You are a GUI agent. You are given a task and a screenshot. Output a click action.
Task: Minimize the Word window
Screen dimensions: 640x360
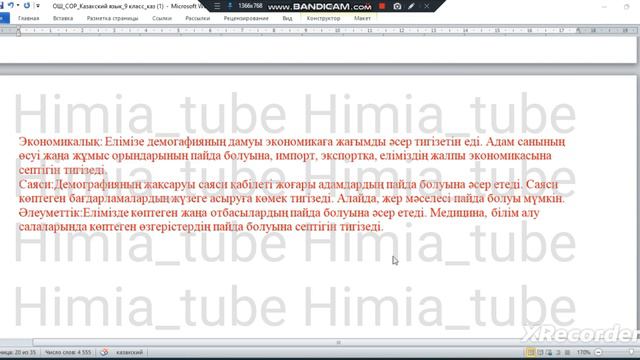604,6
